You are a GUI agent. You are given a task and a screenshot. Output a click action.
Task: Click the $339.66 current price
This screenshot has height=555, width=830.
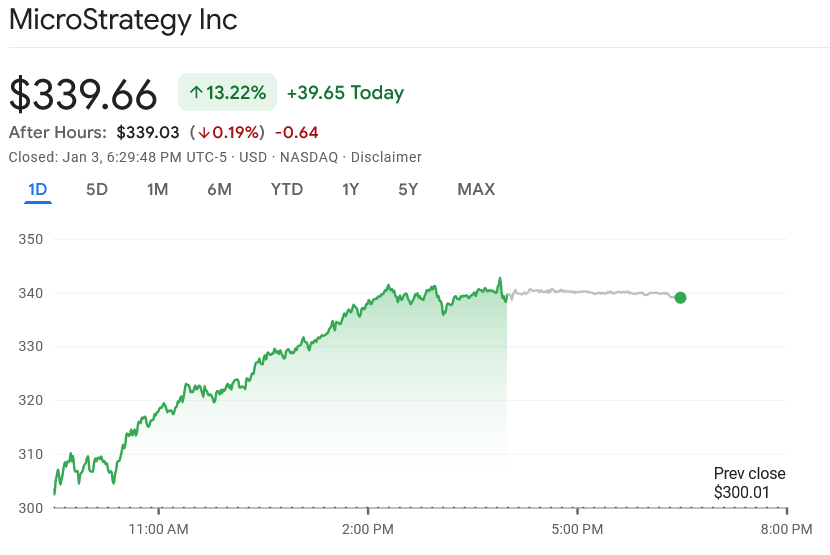click(83, 94)
